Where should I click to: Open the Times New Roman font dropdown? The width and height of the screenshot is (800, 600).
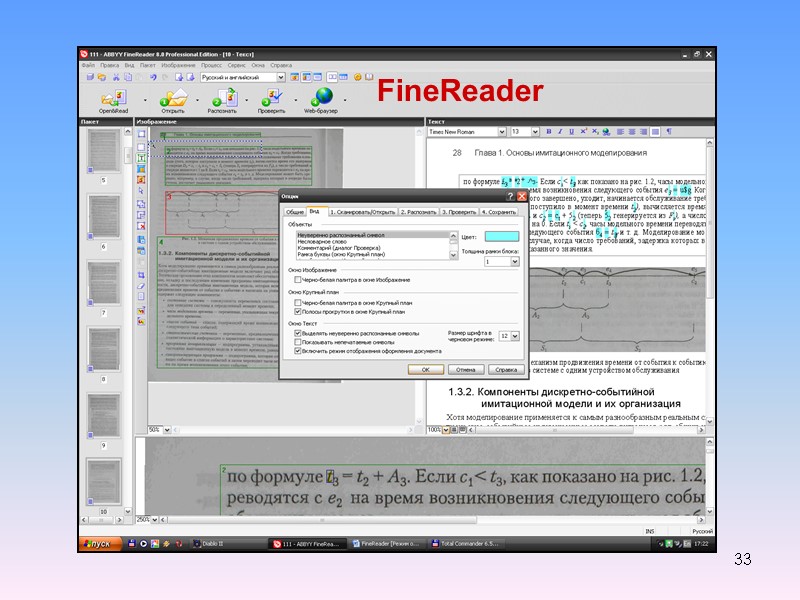point(502,132)
